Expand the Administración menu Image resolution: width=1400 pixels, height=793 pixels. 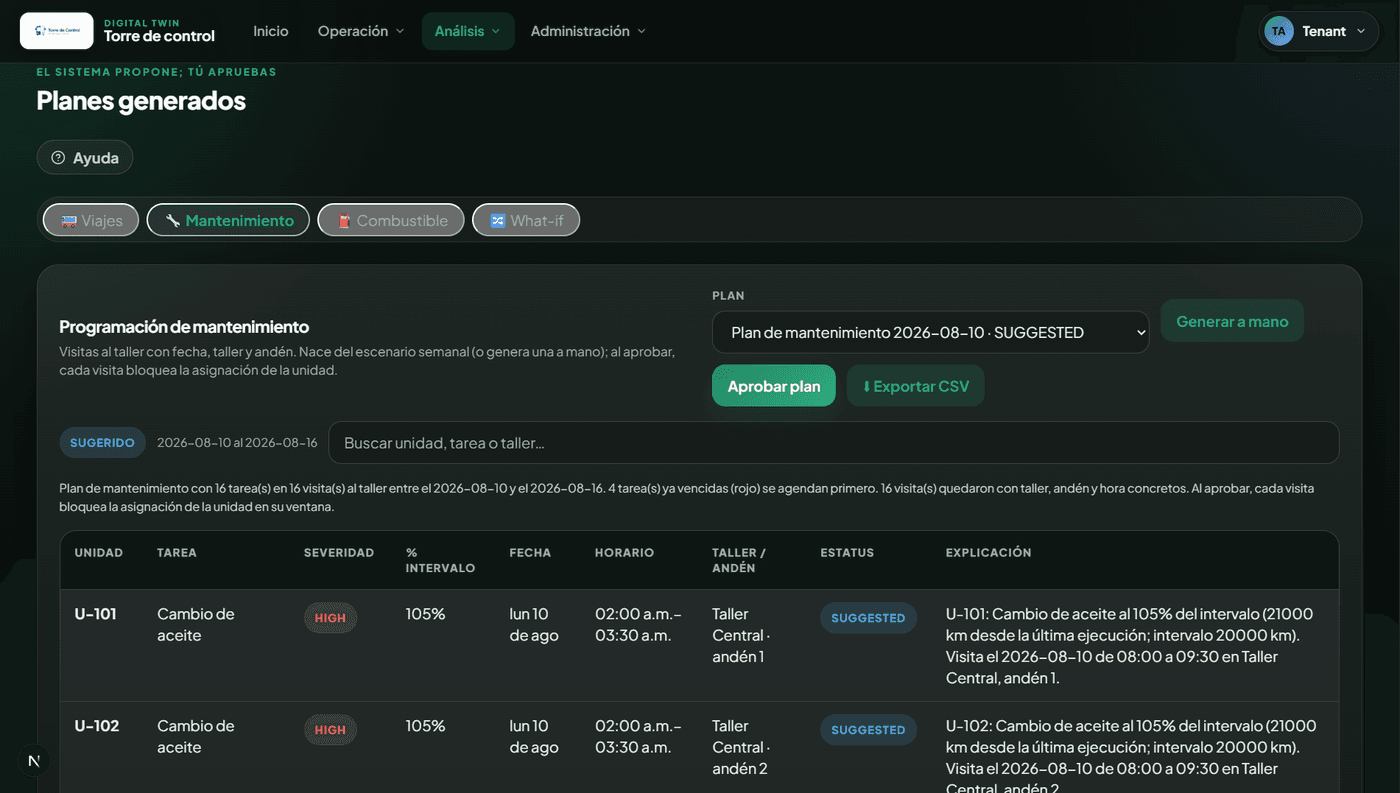(x=588, y=31)
